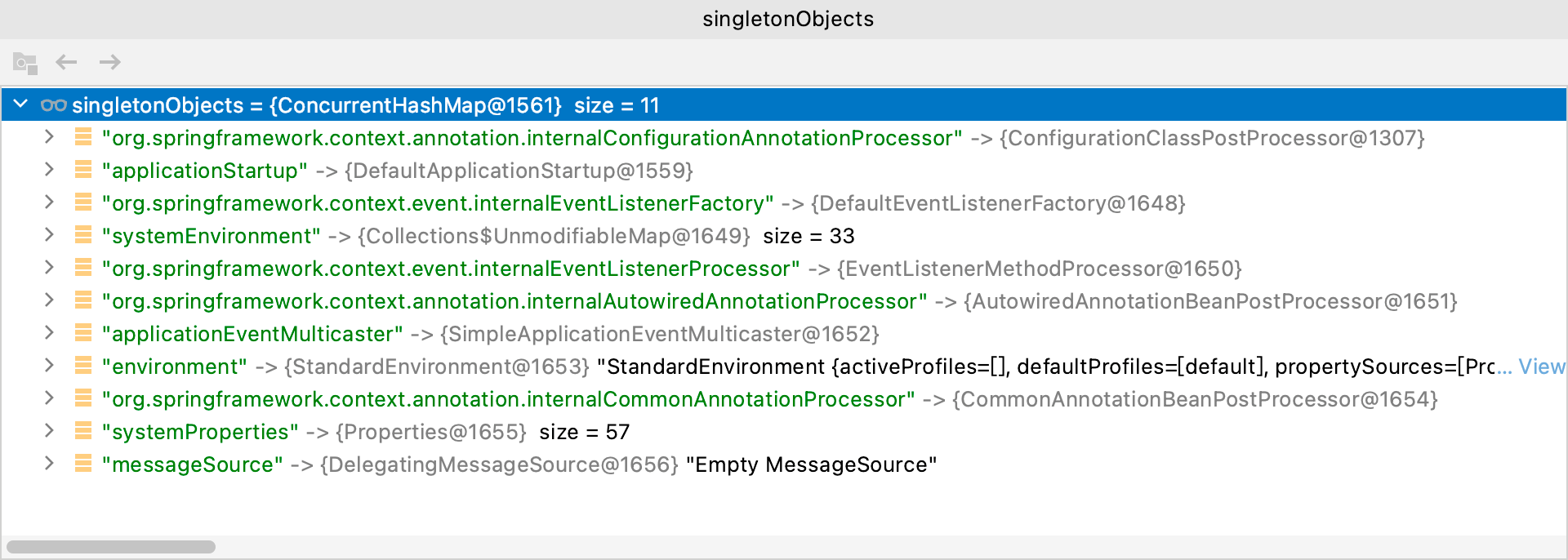Screen dimensions: 1568x560
Task: Expand the applicationEventMulticaster entry
Action: point(49,333)
